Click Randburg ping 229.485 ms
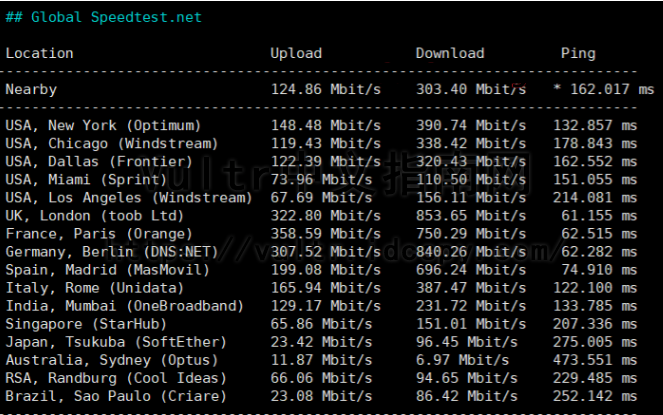The width and height of the screenshot is (663, 415). coord(595,379)
